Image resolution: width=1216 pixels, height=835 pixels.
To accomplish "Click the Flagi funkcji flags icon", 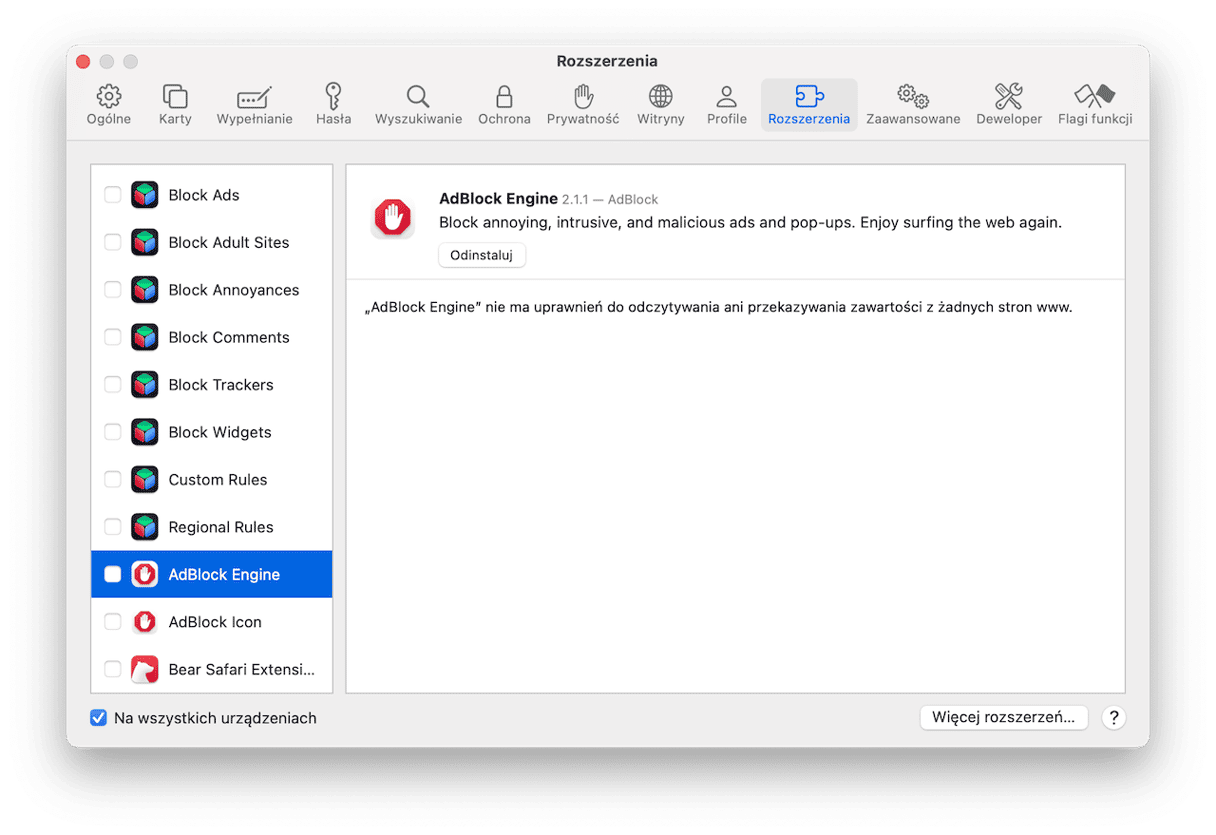I will click(1094, 97).
